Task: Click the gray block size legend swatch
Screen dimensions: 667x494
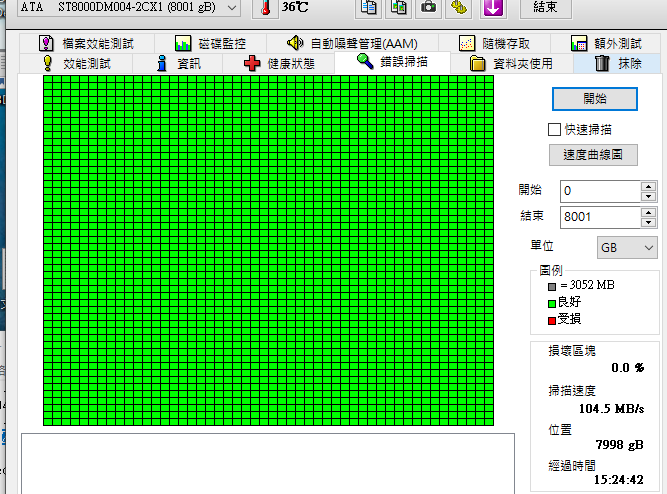Action: [552, 287]
